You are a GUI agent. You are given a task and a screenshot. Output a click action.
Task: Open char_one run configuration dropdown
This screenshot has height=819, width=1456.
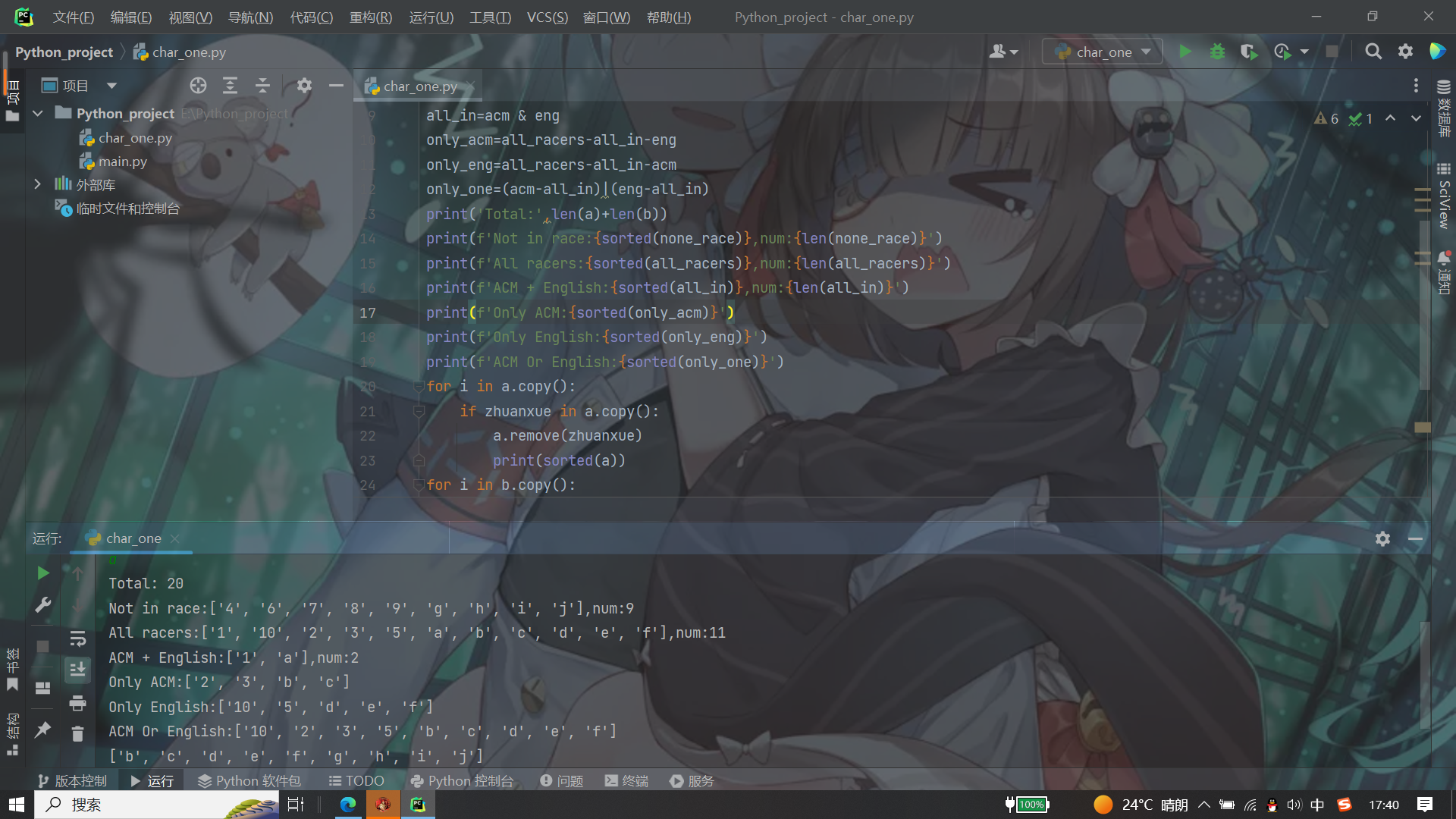pyautogui.click(x=1103, y=52)
